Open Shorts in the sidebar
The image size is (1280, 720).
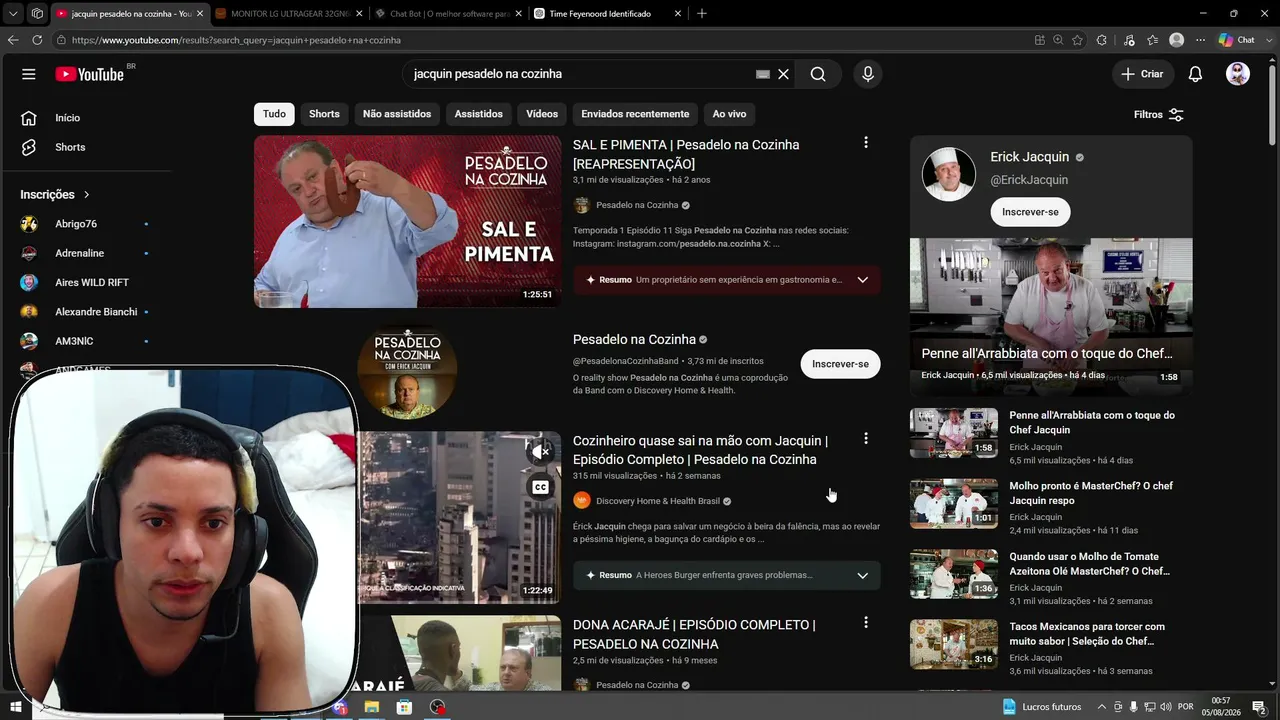[x=70, y=147]
